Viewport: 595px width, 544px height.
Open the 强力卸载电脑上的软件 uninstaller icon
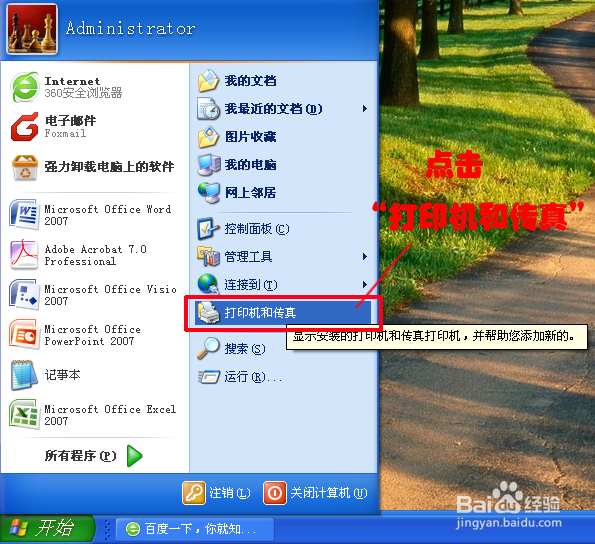point(25,167)
